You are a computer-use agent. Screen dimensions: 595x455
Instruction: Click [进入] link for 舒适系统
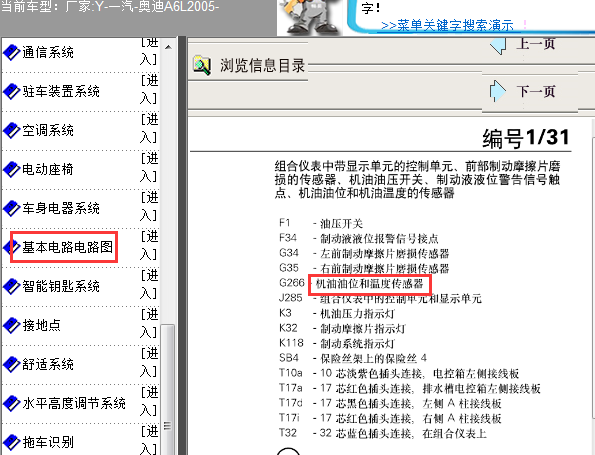[x=149, y=362]
